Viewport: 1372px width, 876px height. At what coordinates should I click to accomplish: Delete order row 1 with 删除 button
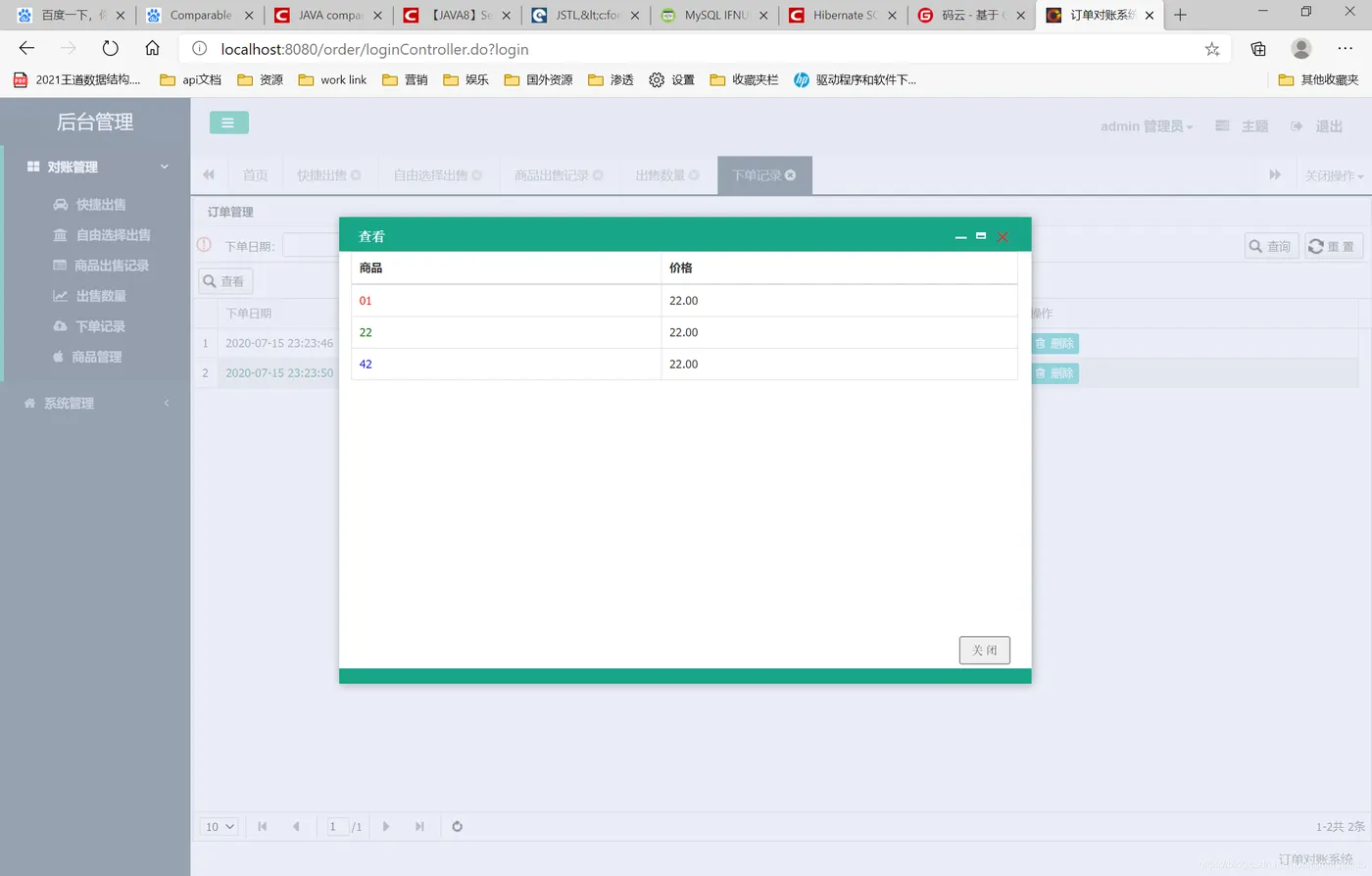click(1055, 343)
